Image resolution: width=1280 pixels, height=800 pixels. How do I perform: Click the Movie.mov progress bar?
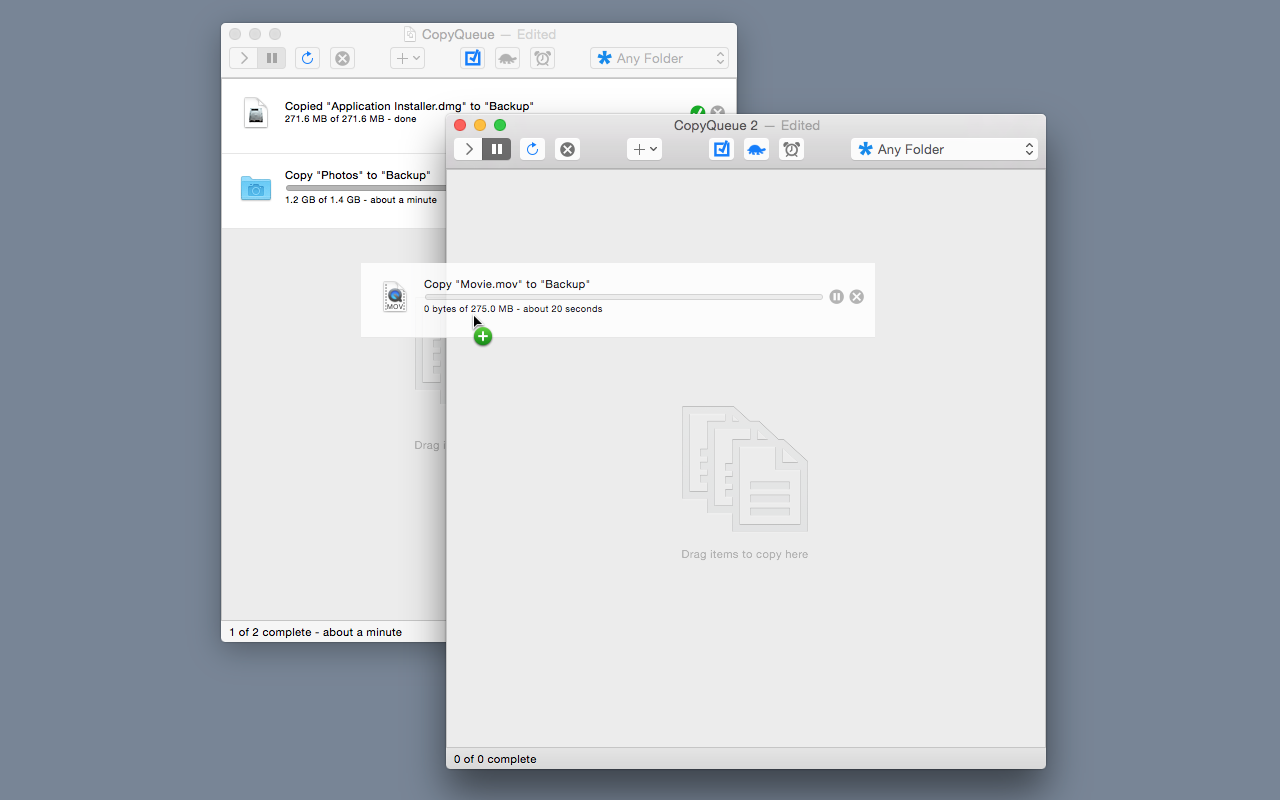pos(623,297)
